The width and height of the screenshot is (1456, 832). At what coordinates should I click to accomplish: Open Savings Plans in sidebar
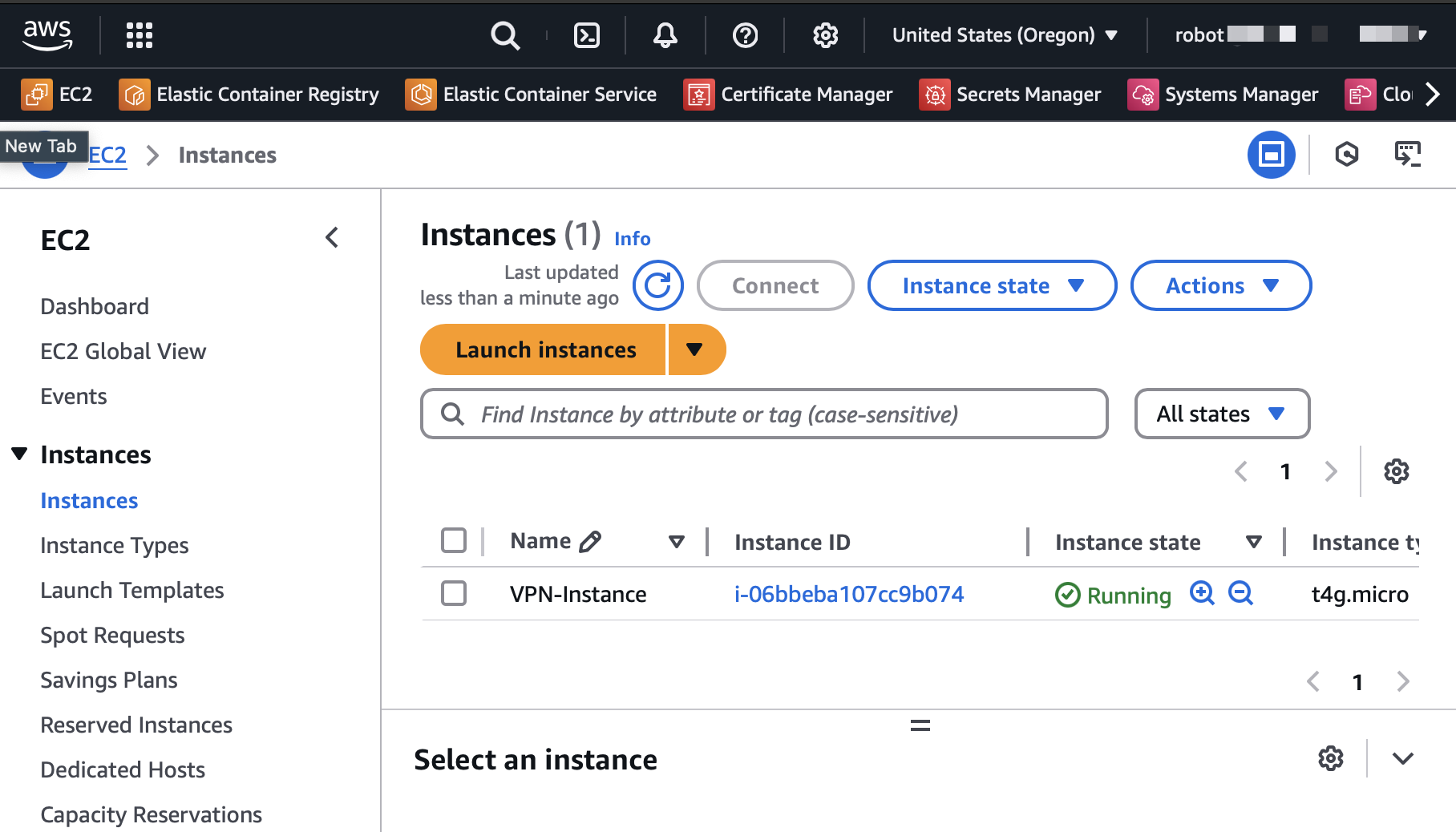tap(109, 680)
